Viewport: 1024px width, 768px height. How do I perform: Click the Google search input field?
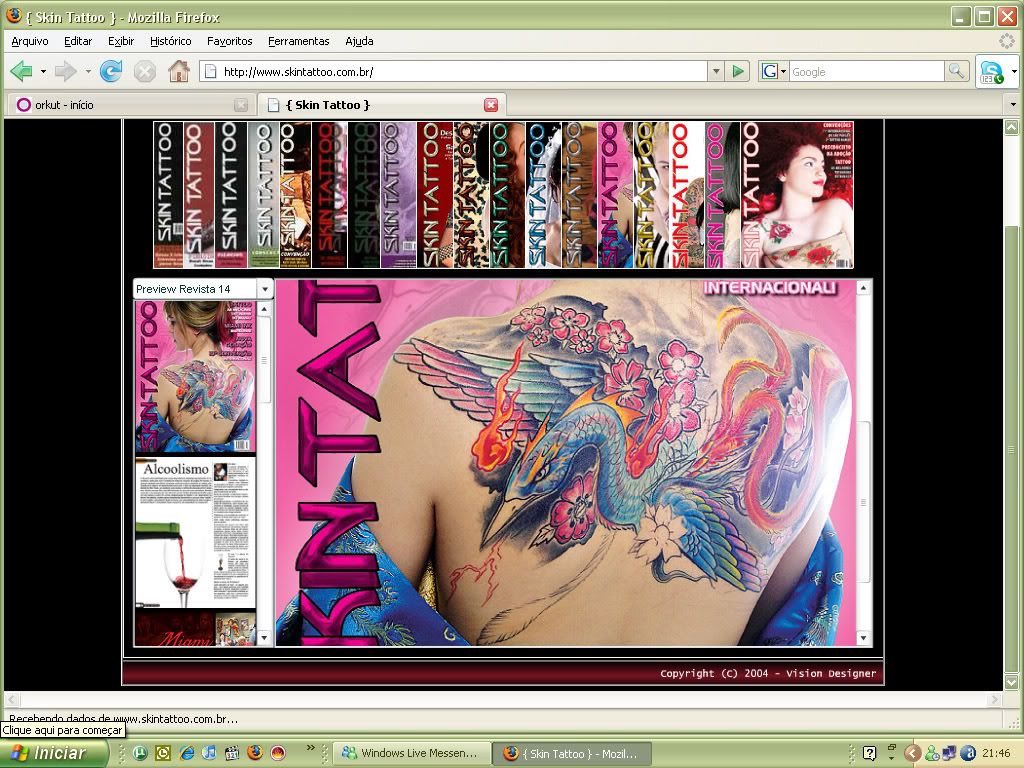click(867, 72)
